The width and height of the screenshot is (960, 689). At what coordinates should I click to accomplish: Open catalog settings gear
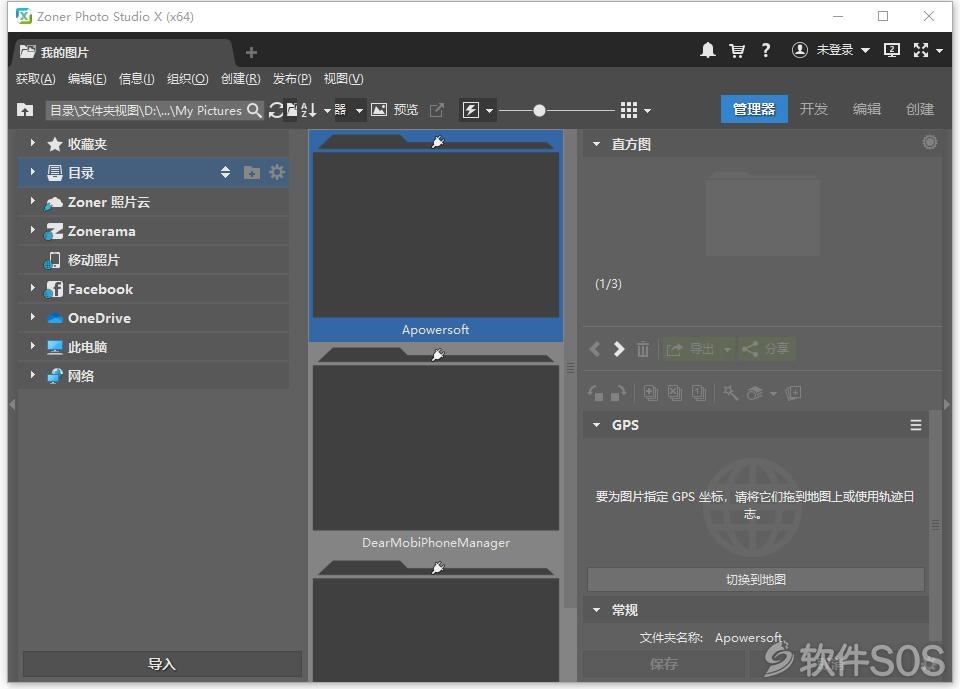click(x=277, y=173)
